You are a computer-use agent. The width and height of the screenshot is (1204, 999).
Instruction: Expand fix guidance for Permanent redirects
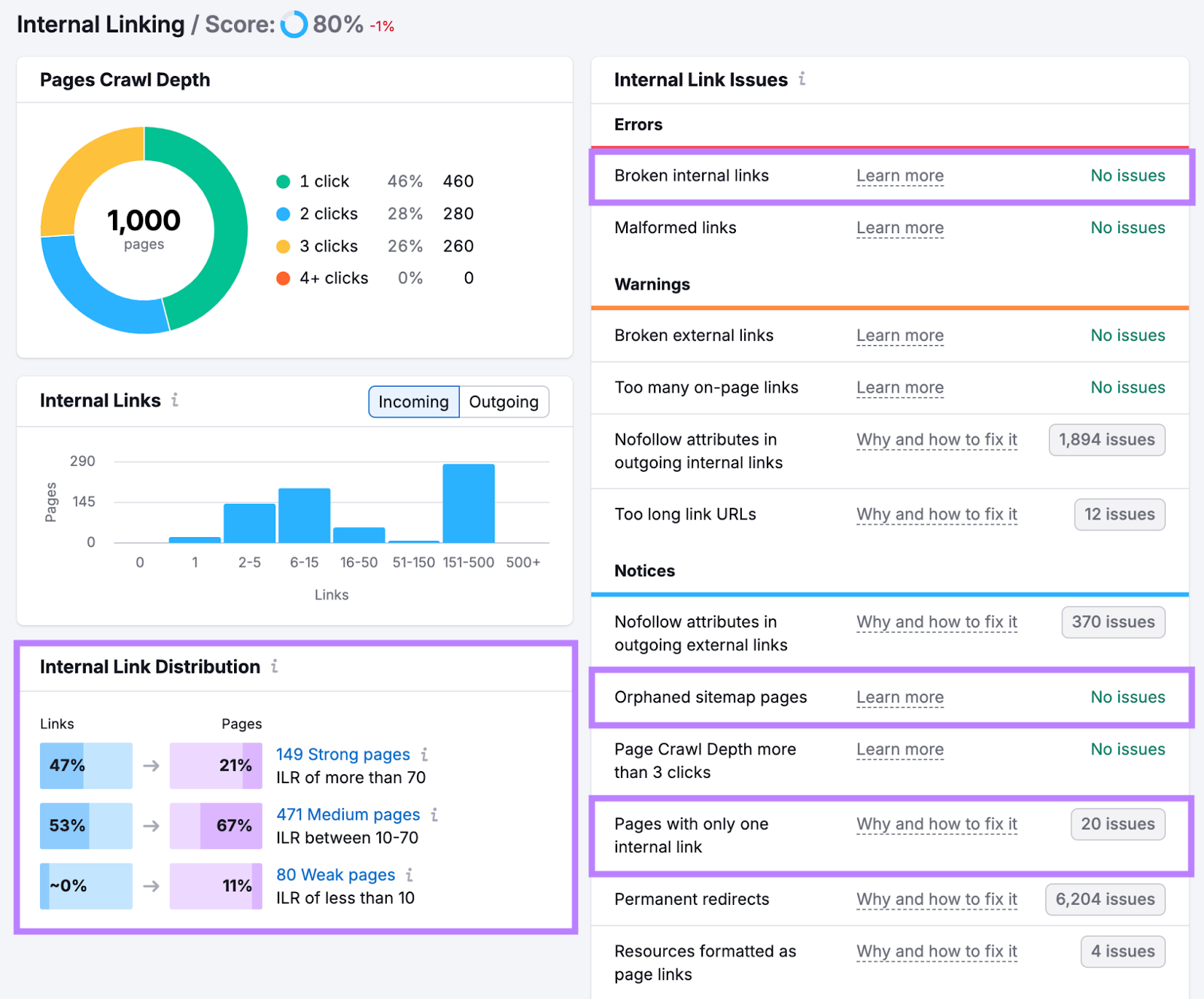click(937, 899)
